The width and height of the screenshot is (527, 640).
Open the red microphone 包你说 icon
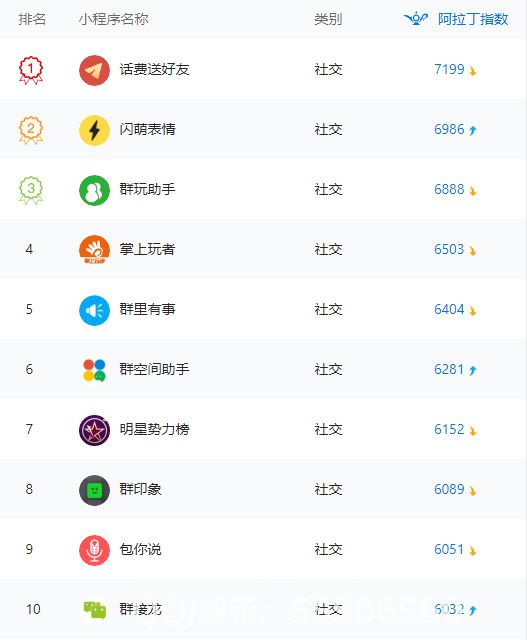94,550
